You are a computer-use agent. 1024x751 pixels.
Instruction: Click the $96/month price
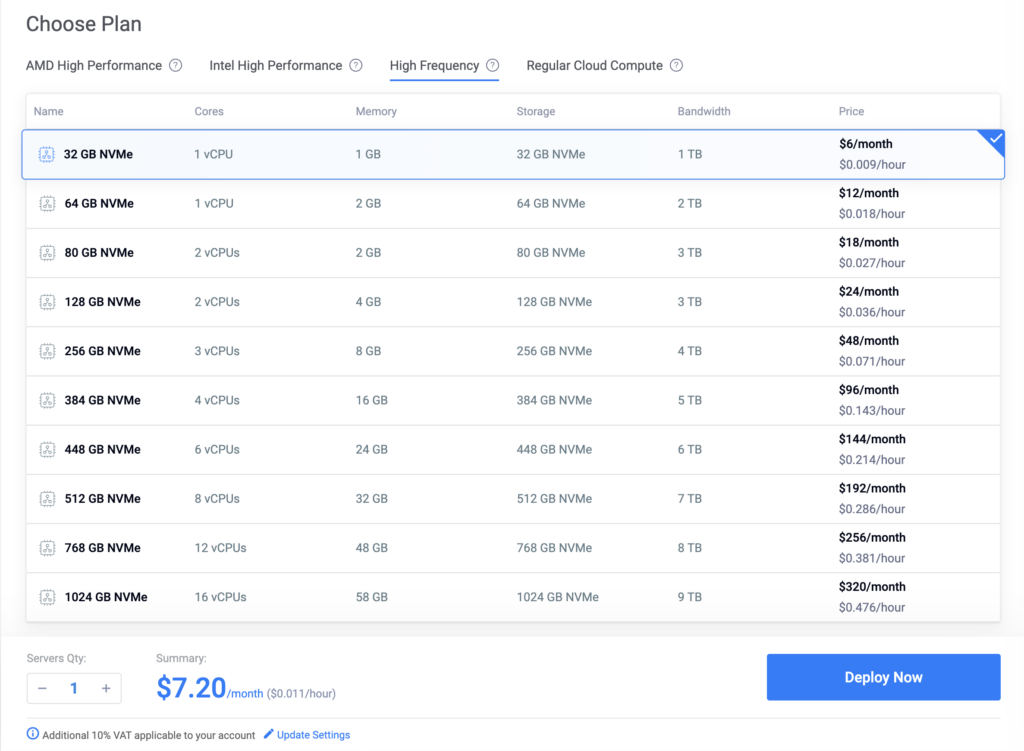[x=869, y=390]
